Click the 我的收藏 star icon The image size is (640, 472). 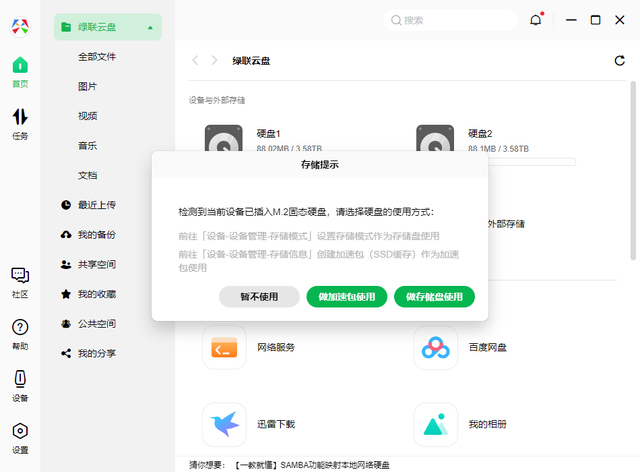[x=66, y=294]
